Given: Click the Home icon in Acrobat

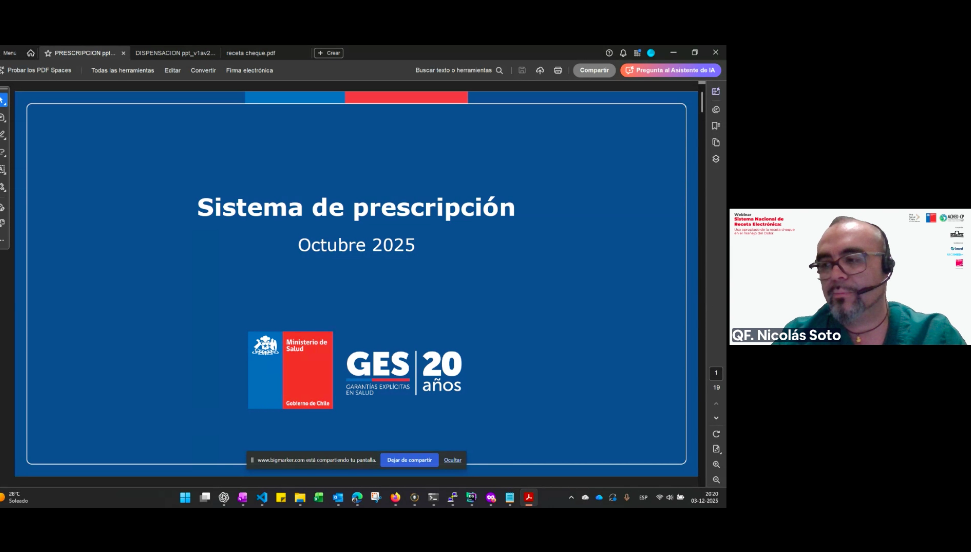Looking at the screenshot, I should point(31,53).
